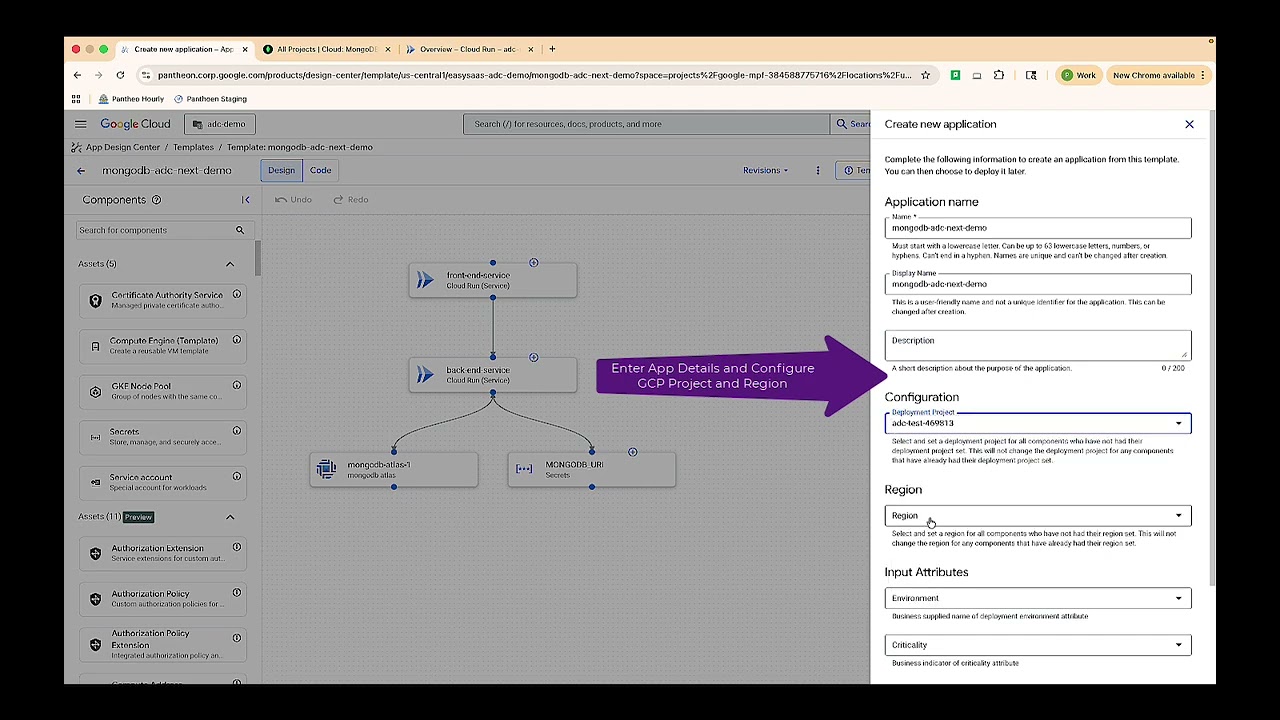Click the Templates breadcrumb link
The image size is (1280, 720).
[x=193, y=147]
